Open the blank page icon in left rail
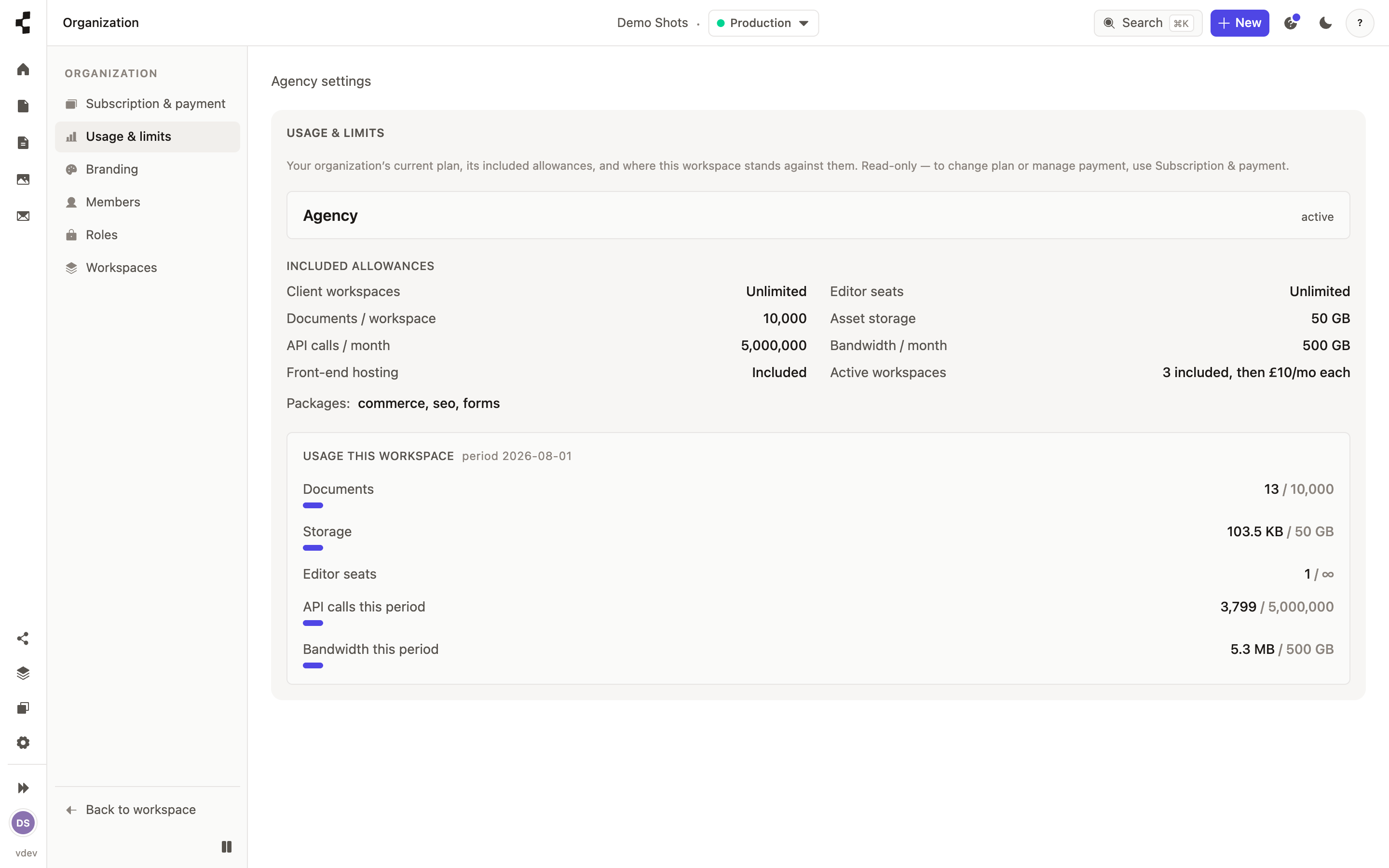1389x868 pixels. point(23,106)
